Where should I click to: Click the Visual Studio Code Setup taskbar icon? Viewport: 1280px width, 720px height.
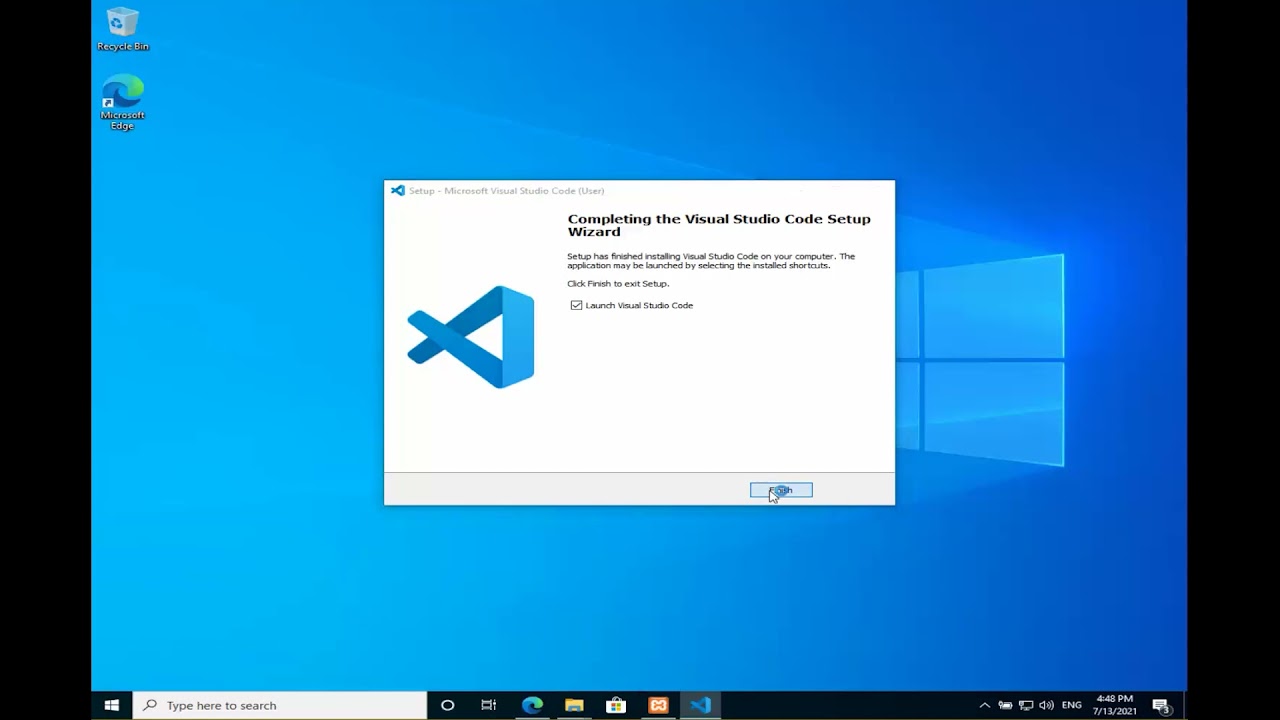pyautogui.click(x=700, y=705)
